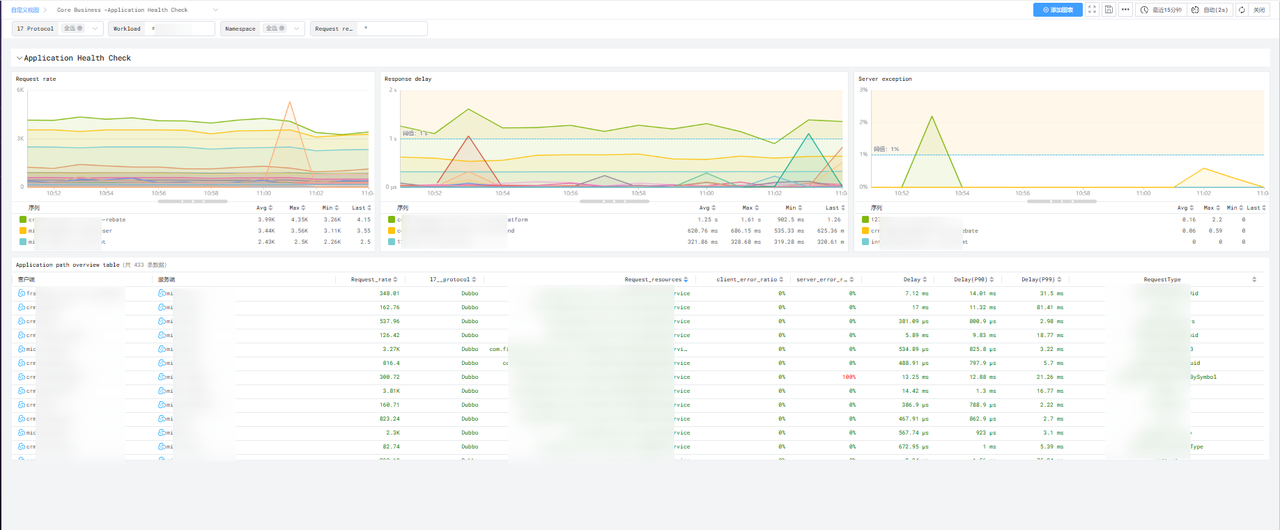Collapse the Application Health Check section

click(x=19, y=58)
